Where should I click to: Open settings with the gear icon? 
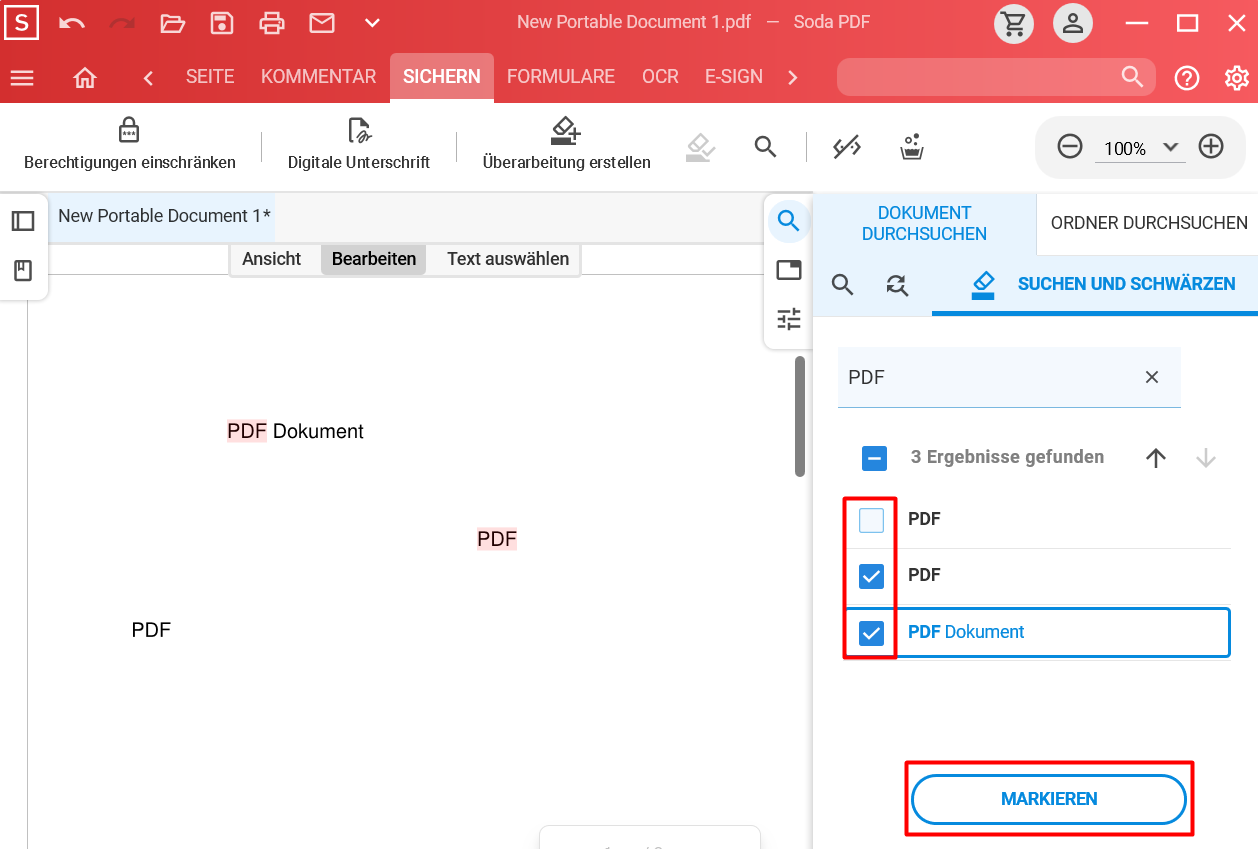1237,78
